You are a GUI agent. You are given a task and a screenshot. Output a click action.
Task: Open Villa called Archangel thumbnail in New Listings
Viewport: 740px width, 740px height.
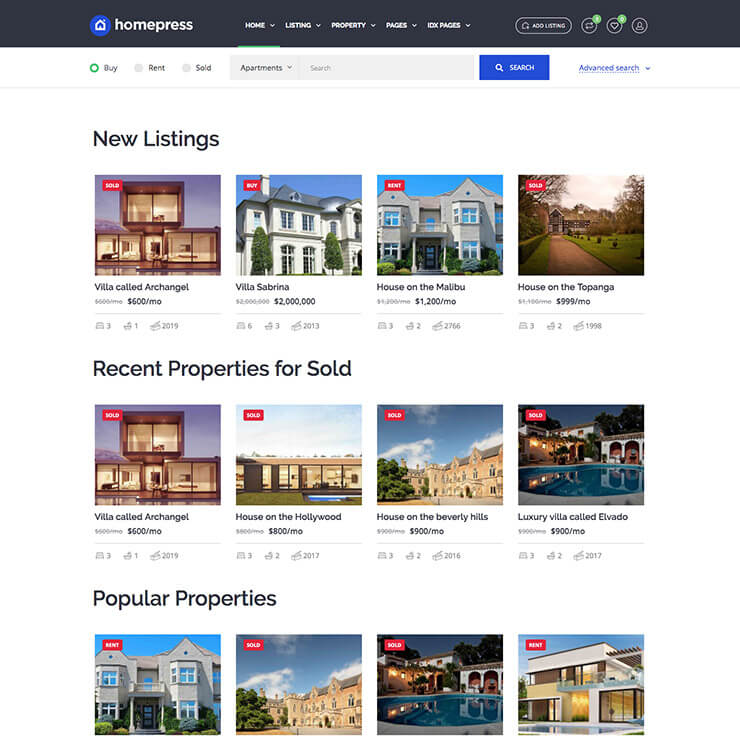pos(158,225)
